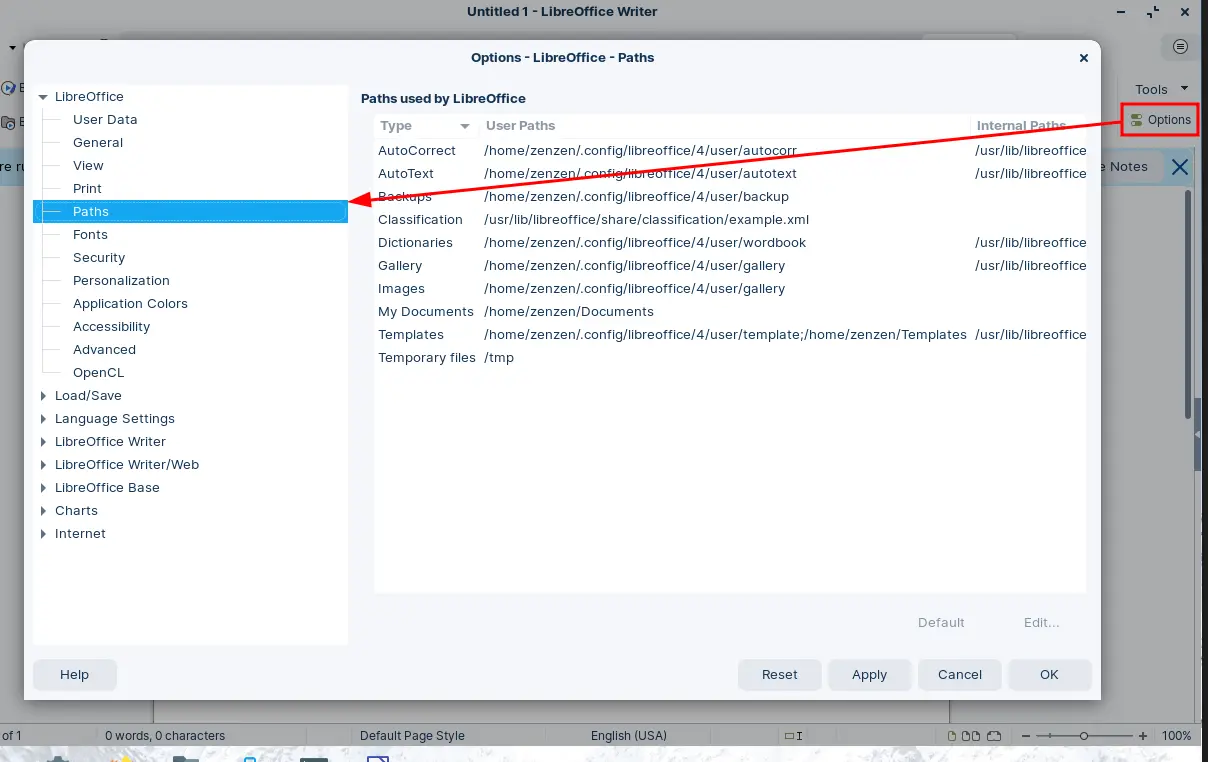The image size is (1208, 762).
Task: Click the 100% zoom level in status bar
Action: (1176, 736)
